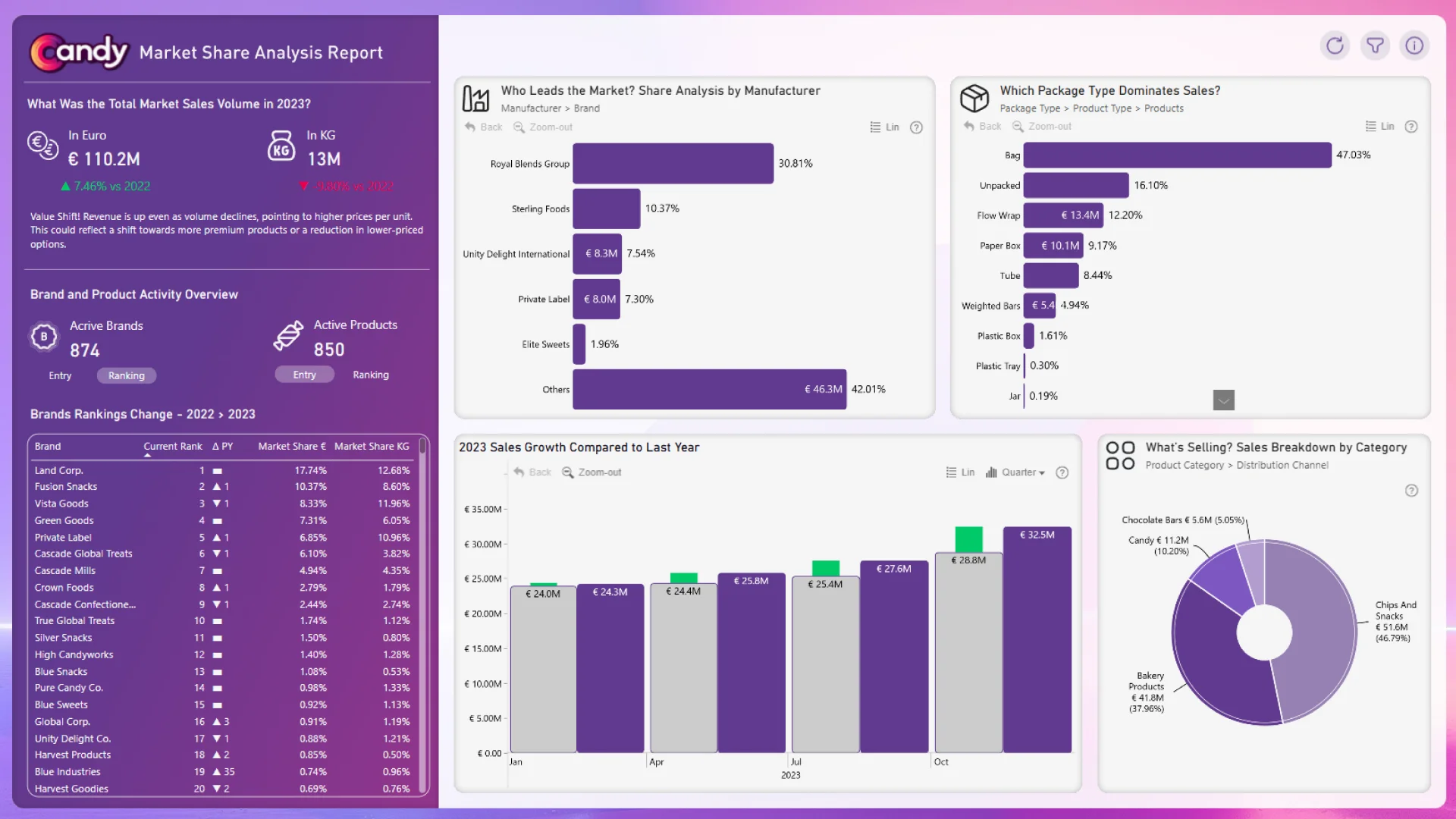This screenshot has height=819, width=1456.
Task: Select Paper Box € 10.1M bar
Action: click(x=1053, y=246)
